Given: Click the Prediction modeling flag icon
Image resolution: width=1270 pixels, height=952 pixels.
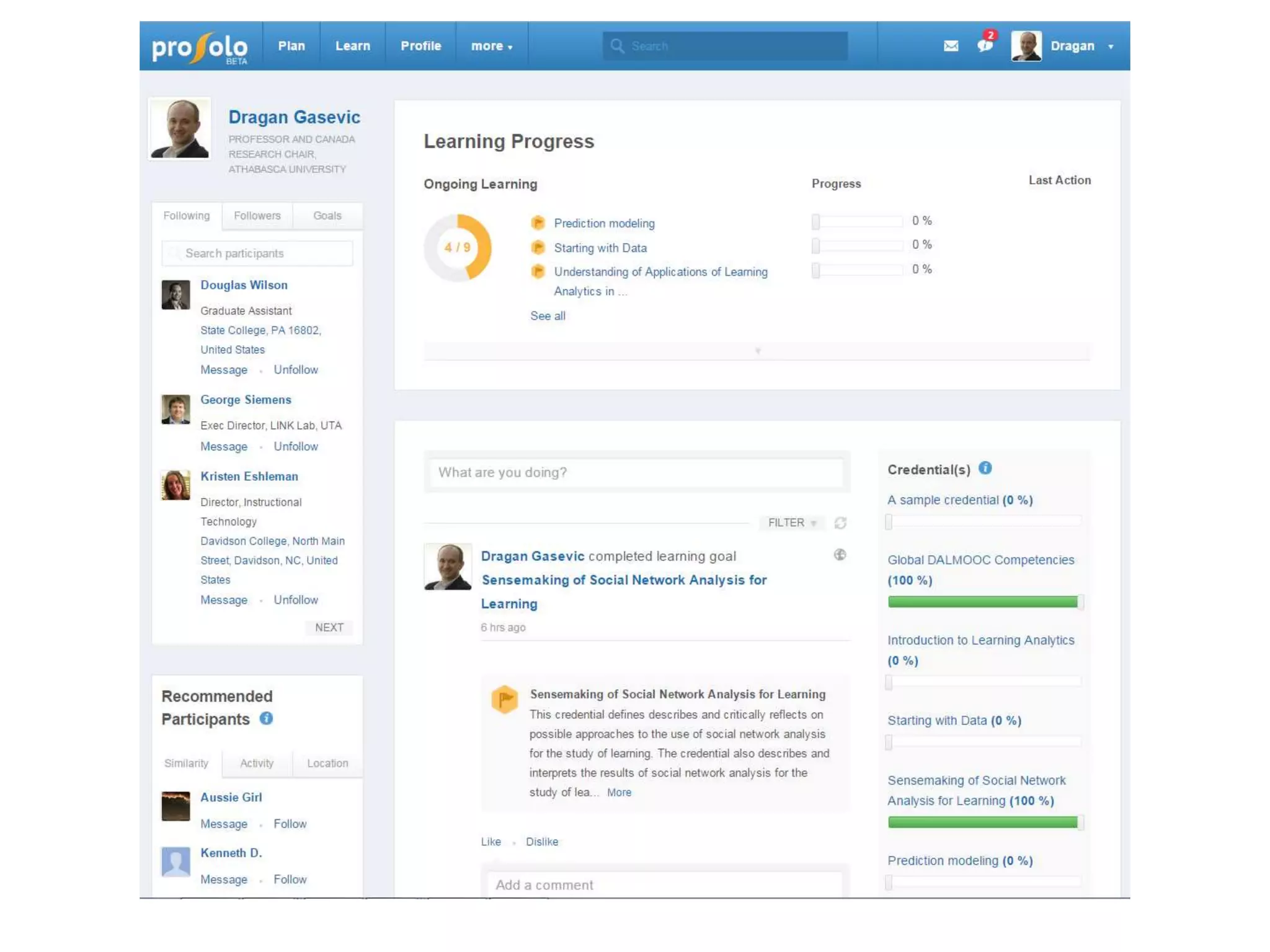Looking at the screenshot, I should [x=538, y=223].
